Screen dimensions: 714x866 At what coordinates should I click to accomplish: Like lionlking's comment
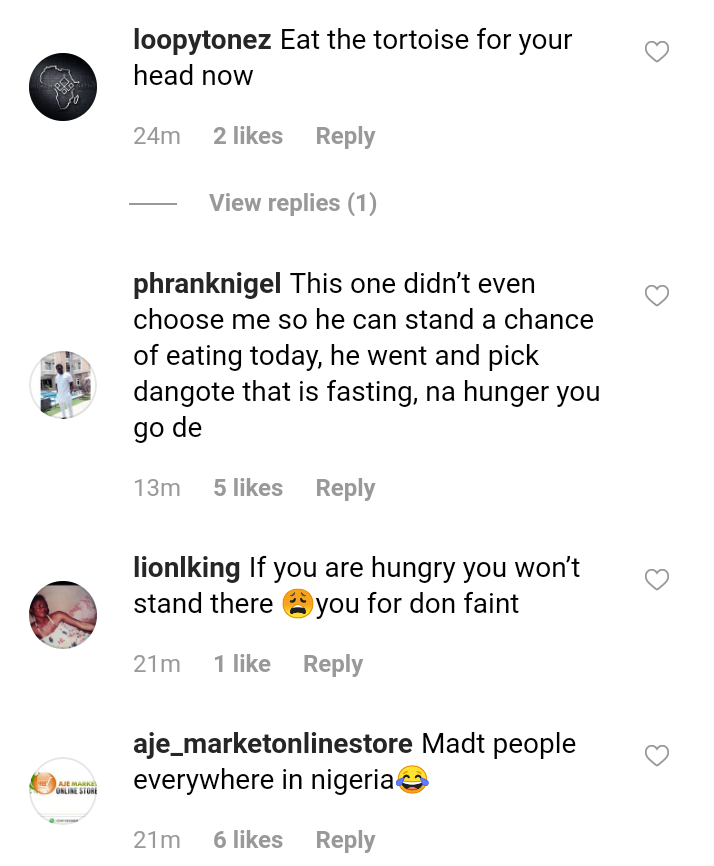pos(656,580)
